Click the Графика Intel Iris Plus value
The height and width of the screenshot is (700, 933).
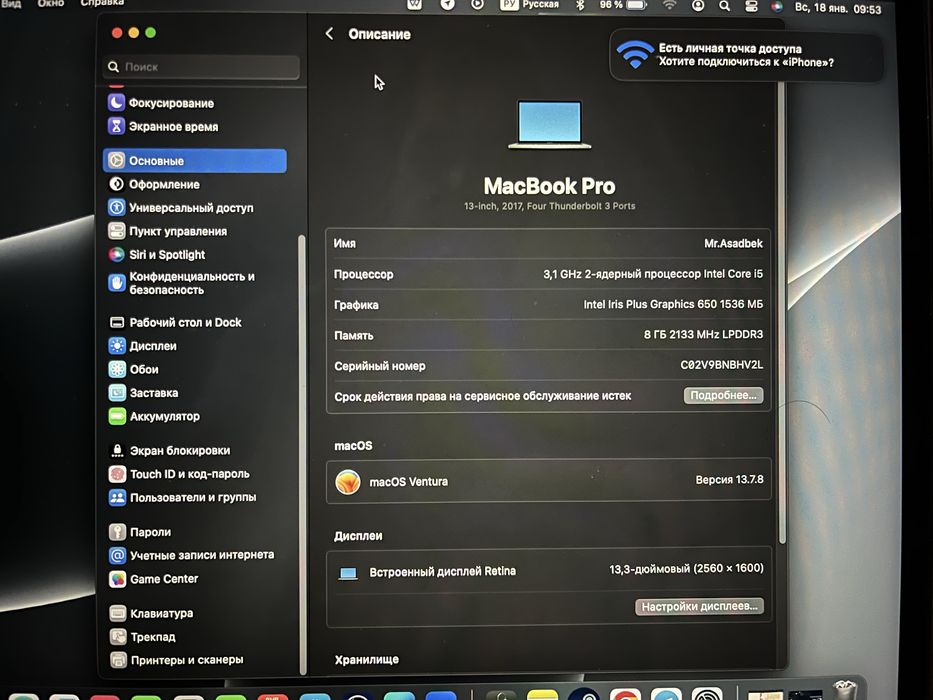click(x=673, y=304)
